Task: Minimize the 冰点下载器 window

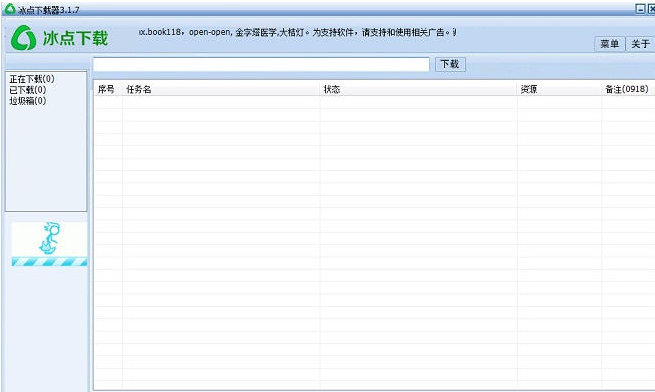Action: click(640, 8)
